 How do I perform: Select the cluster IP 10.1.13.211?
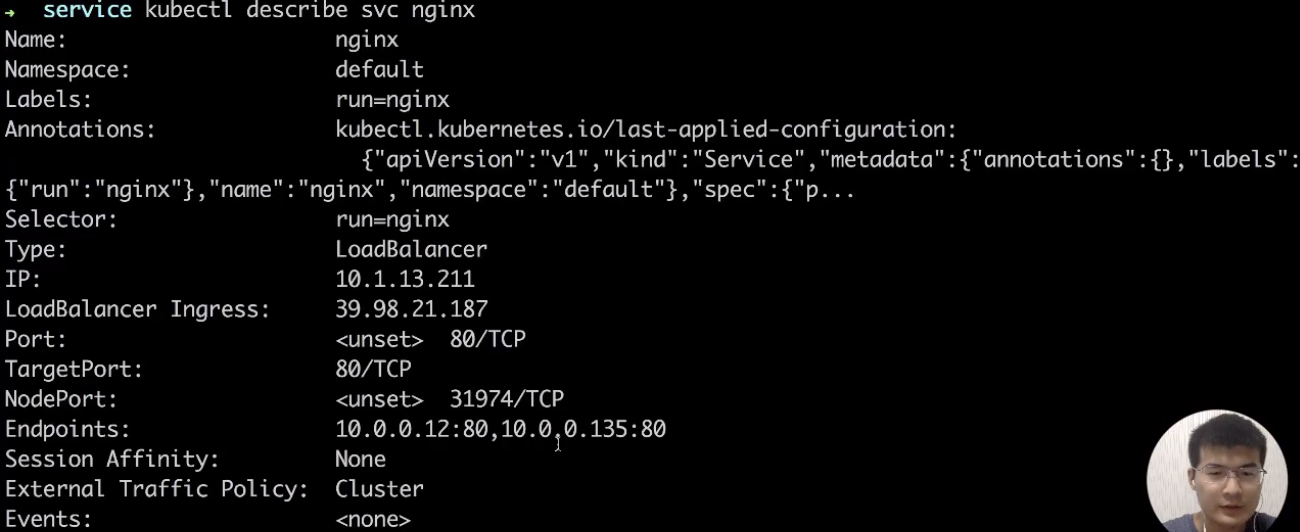pyautogui.click(x=405, y=280)
